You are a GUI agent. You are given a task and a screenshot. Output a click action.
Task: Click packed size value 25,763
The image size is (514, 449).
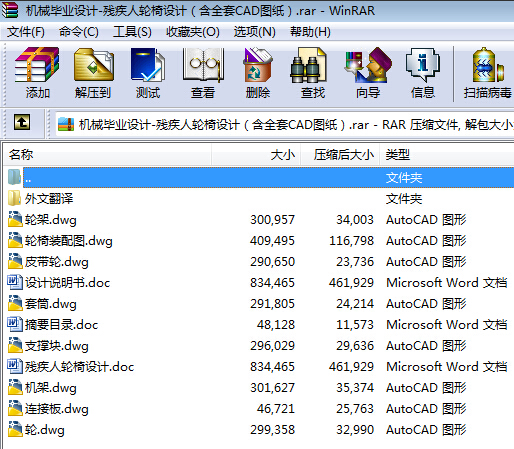(x=355, y=409)
